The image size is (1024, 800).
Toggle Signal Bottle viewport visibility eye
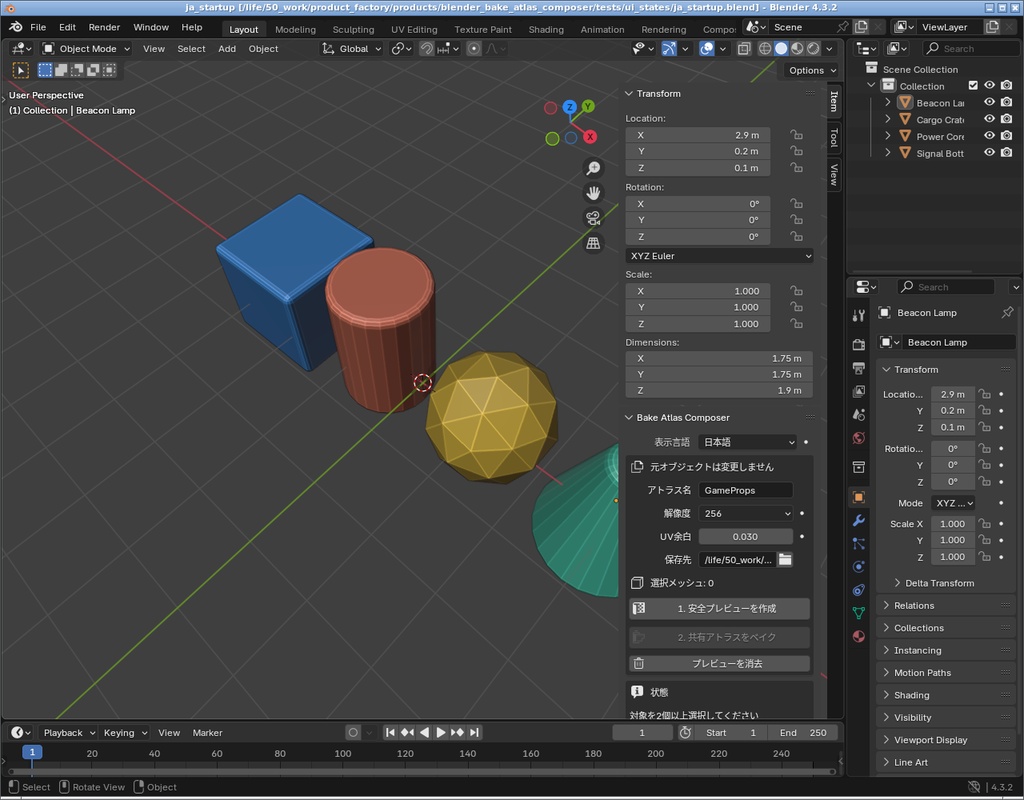(989, 153)
